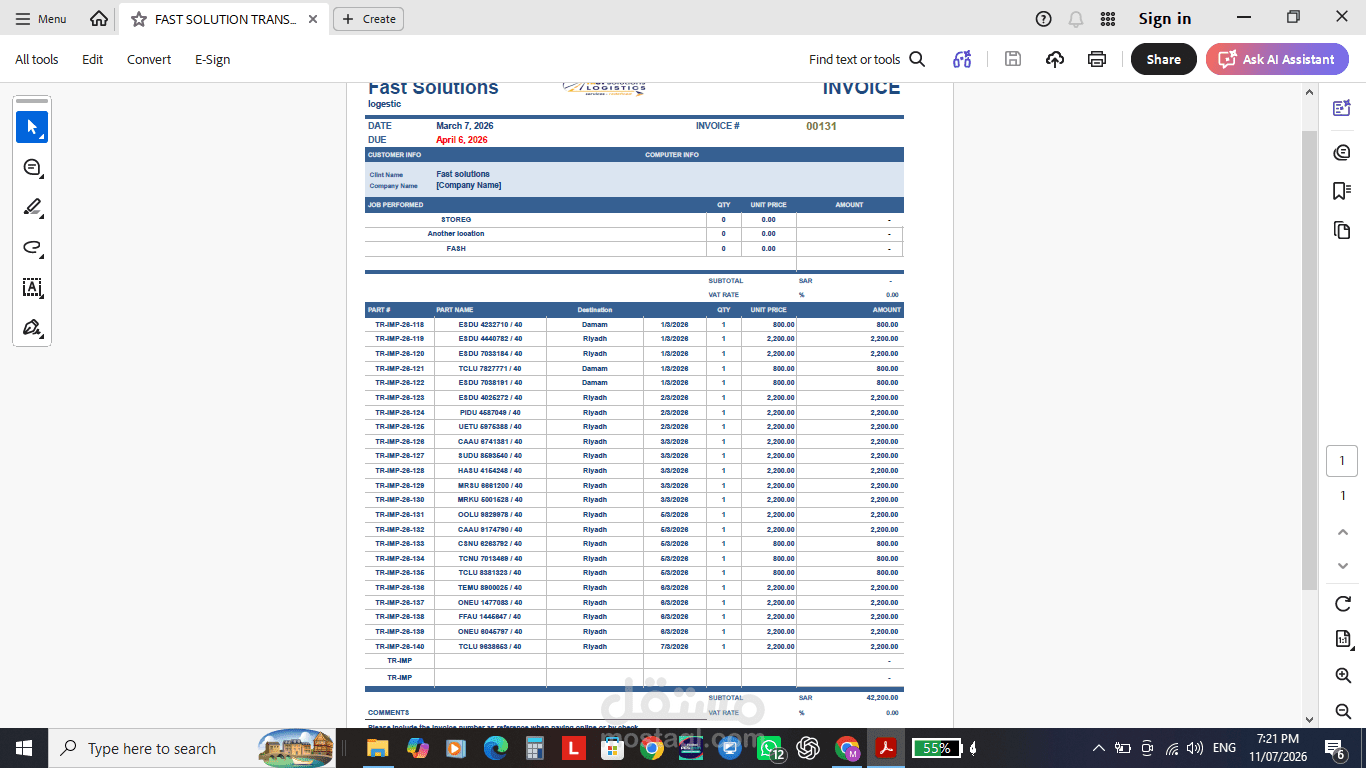Choose the Draw freehand tool
Viewport: 1366px width, 768px height.
click(x=32, y=247)
